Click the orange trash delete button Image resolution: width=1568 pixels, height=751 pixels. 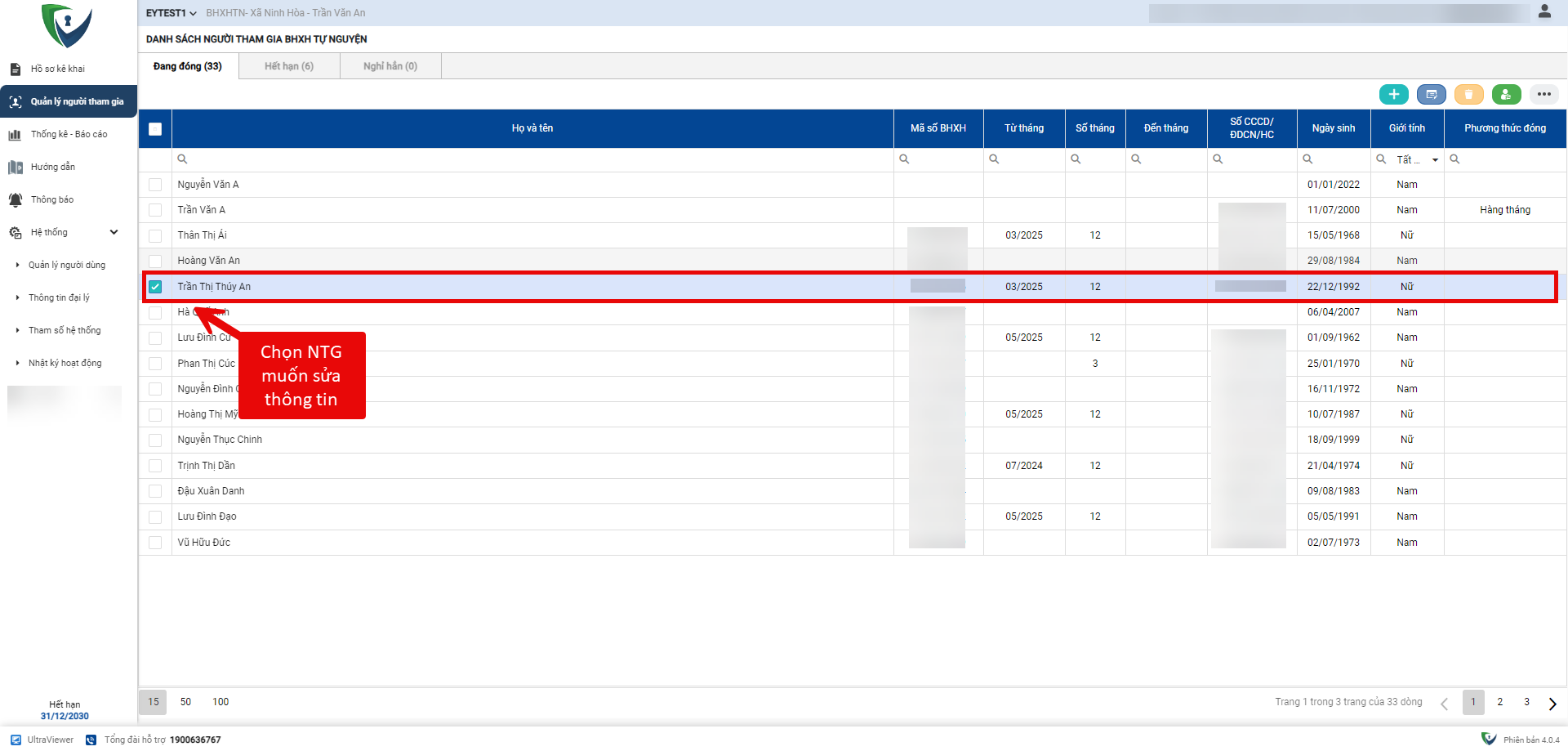point(1468,95)
